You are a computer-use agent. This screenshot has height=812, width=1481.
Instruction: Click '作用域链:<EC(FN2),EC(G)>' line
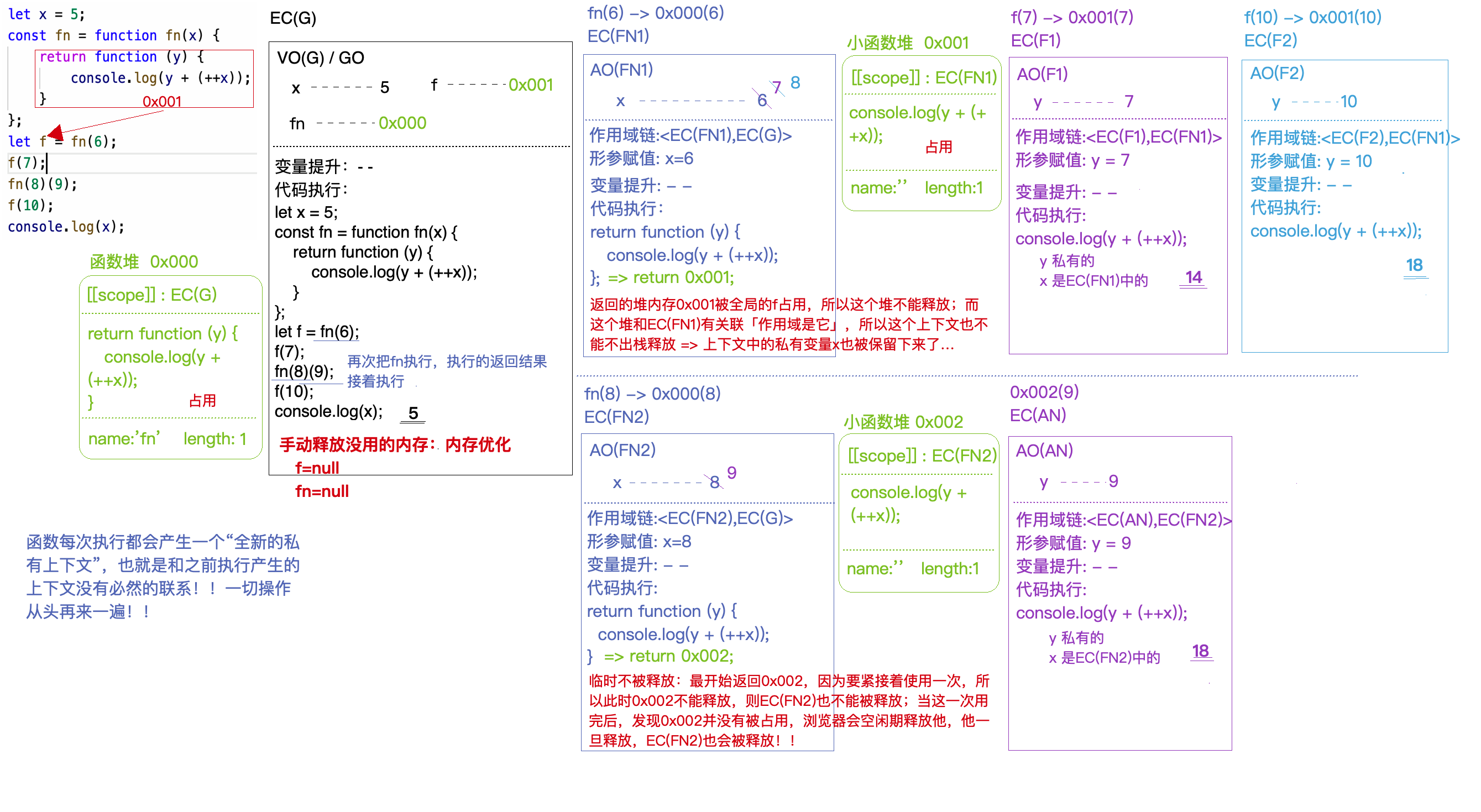point(690,519)
